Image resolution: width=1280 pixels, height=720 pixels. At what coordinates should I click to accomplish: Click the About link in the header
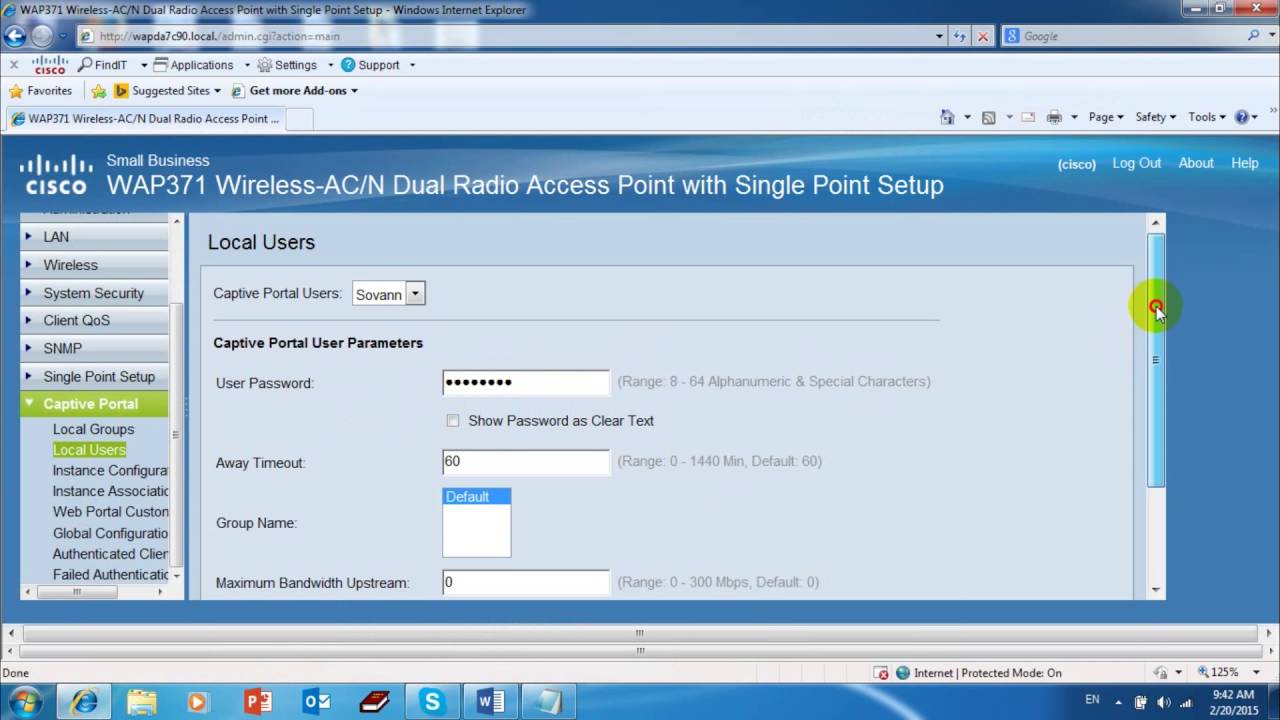[1196, 163]
